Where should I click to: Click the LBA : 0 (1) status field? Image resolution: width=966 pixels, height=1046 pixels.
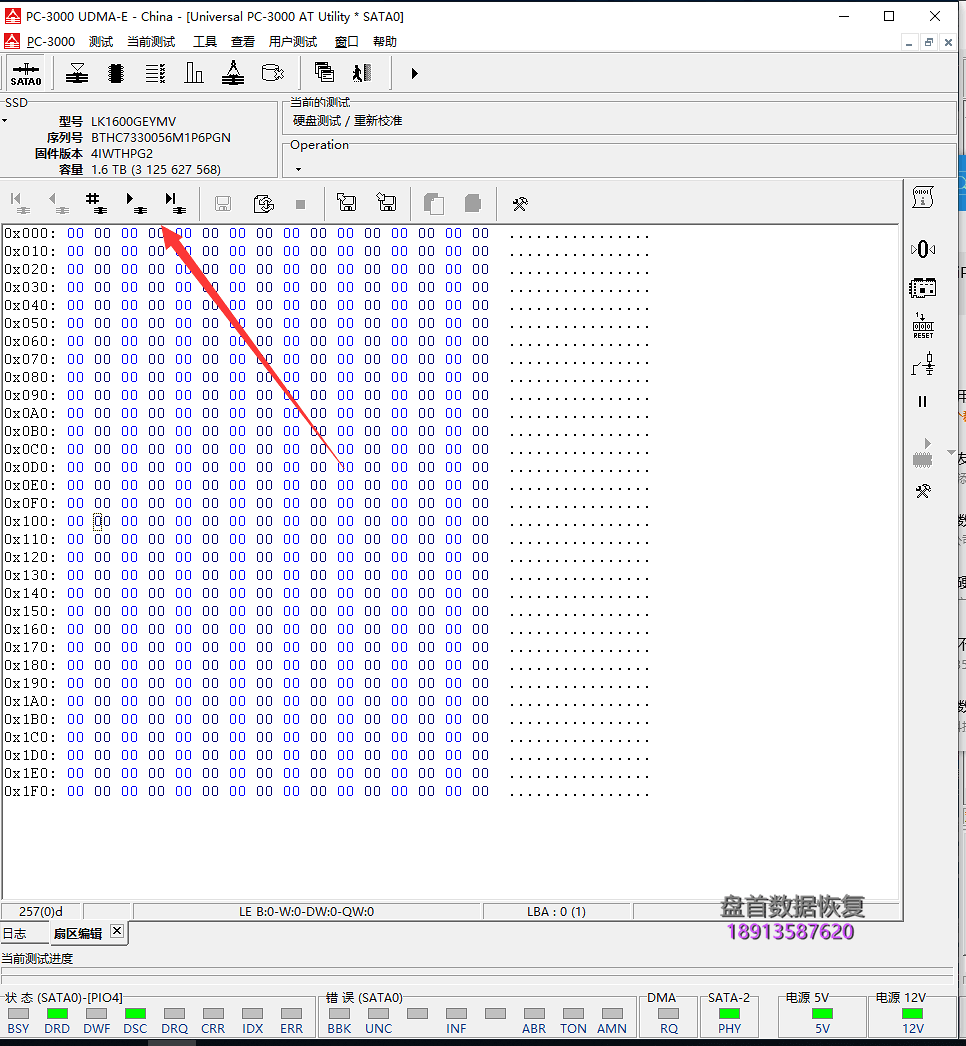(556, 911)
